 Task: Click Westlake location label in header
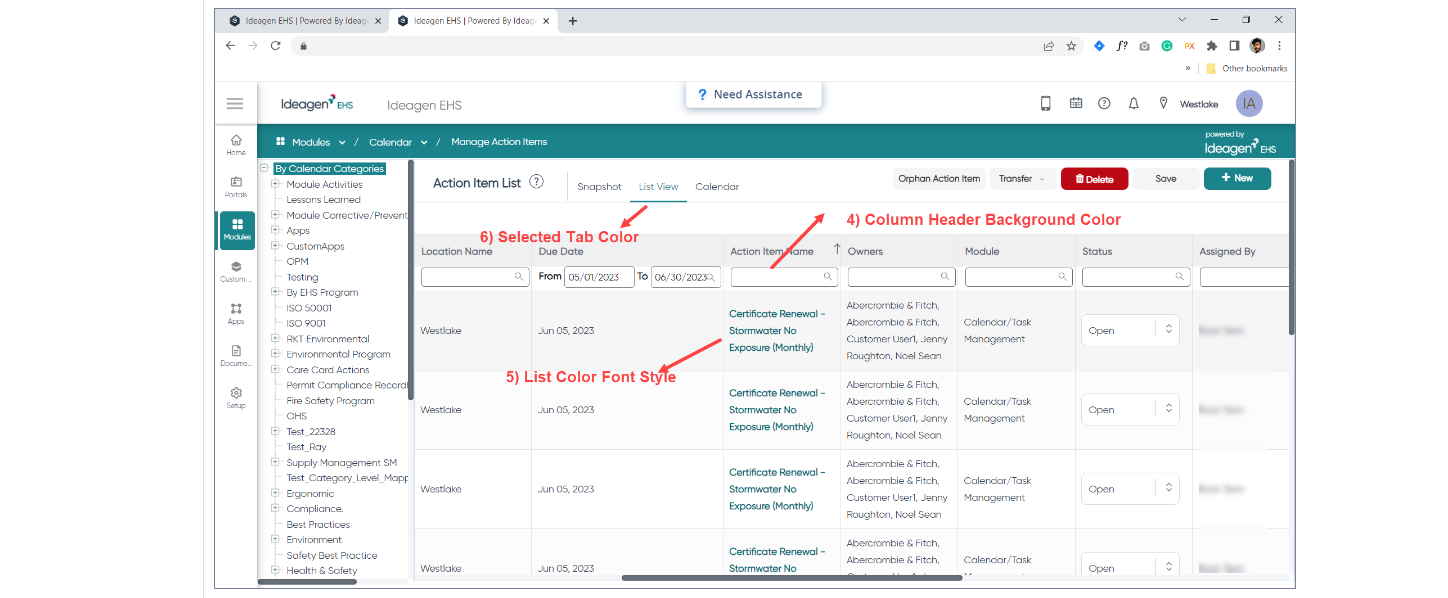pos(1199,104)
